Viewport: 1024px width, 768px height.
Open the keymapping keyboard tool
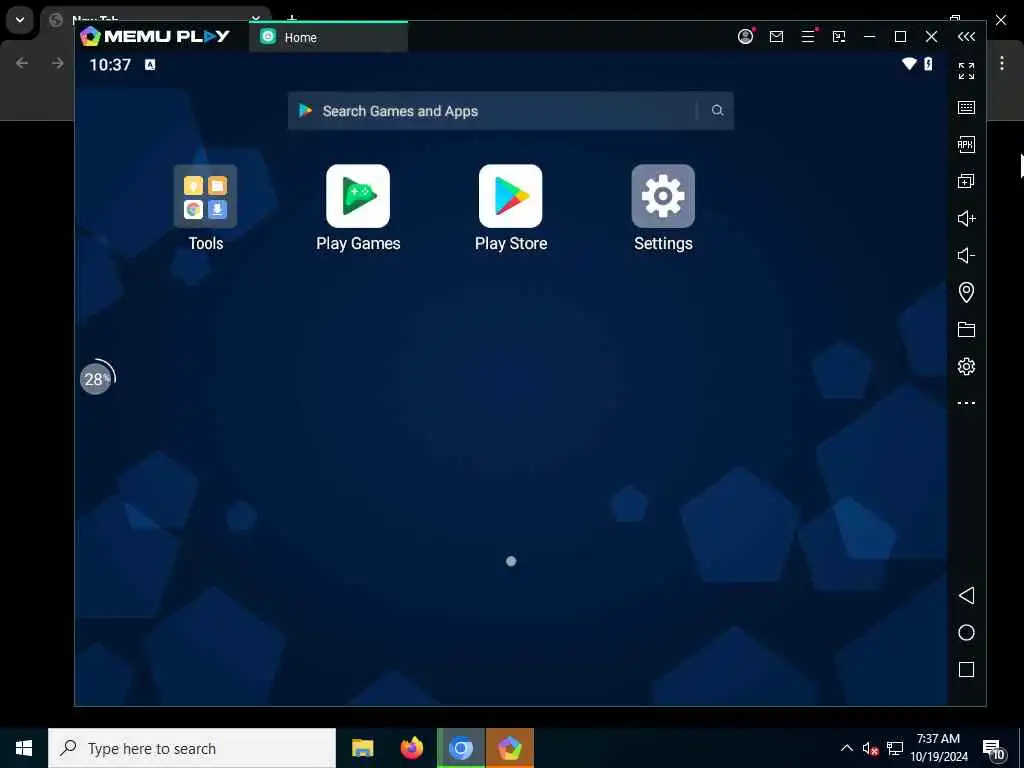tap(967, 107)
